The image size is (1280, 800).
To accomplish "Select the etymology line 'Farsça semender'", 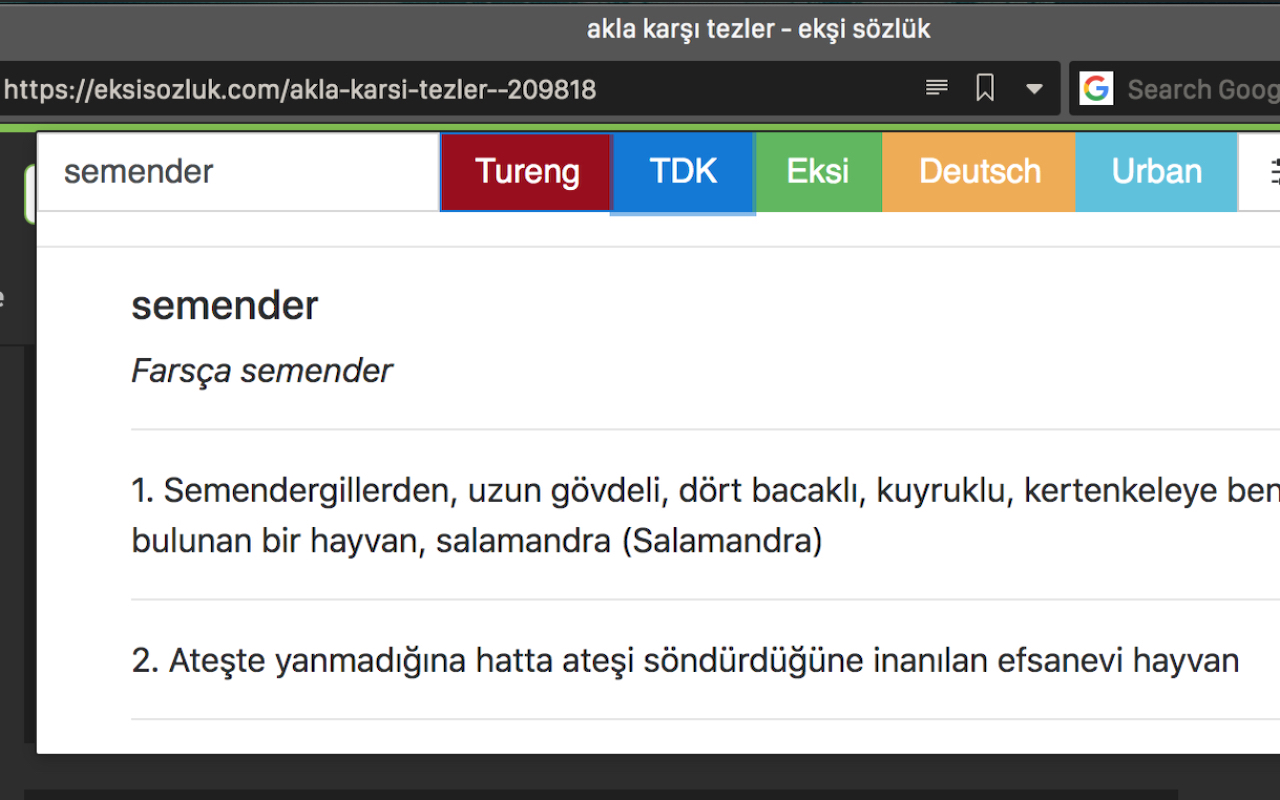I will coord(262,371).
